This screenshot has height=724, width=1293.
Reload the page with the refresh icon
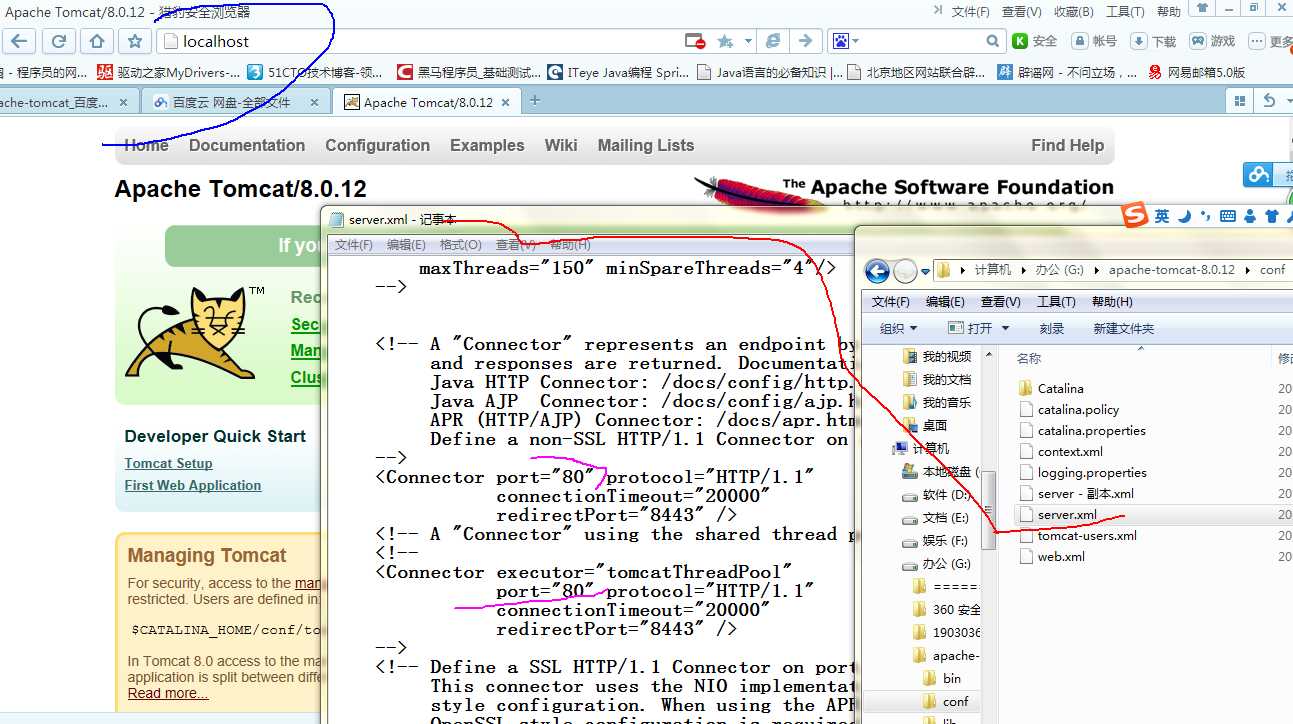point(59,41)
